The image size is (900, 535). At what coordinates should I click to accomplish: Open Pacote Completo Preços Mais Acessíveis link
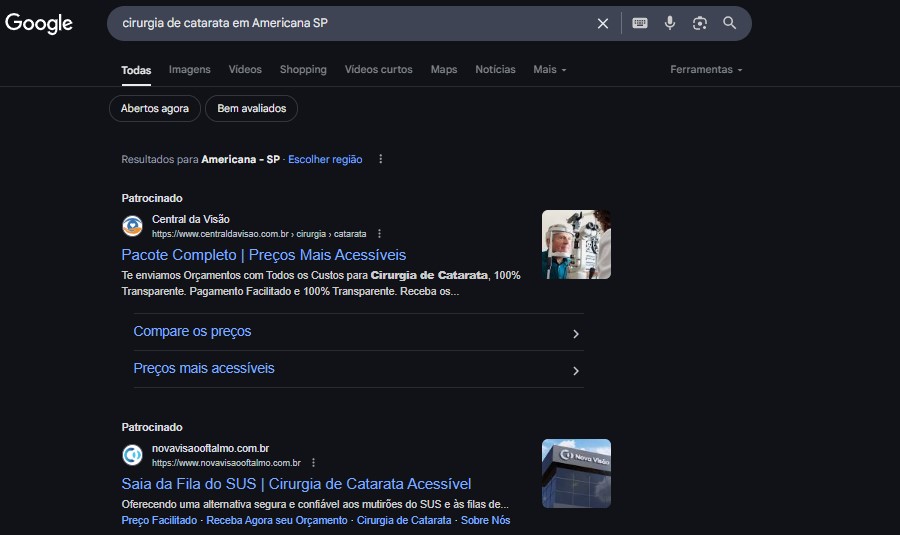pyautogui.click(x=264, y=255)
